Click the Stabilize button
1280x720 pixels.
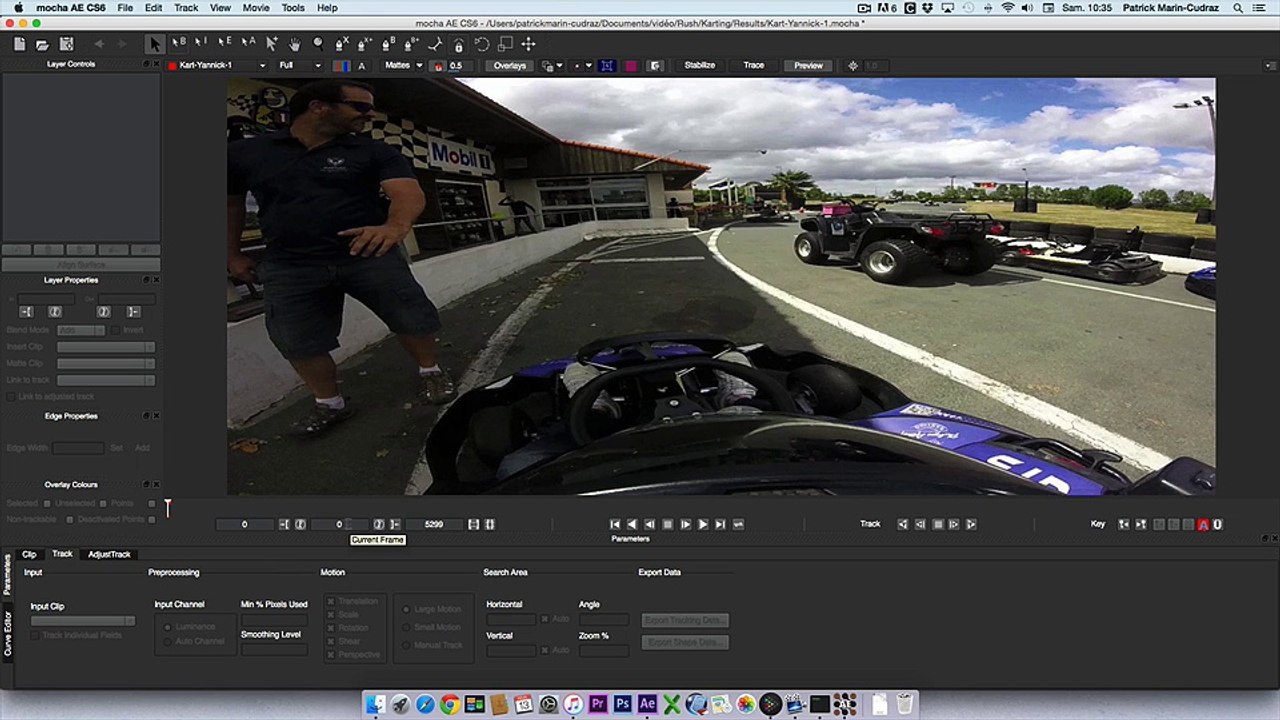click(699, 66)
